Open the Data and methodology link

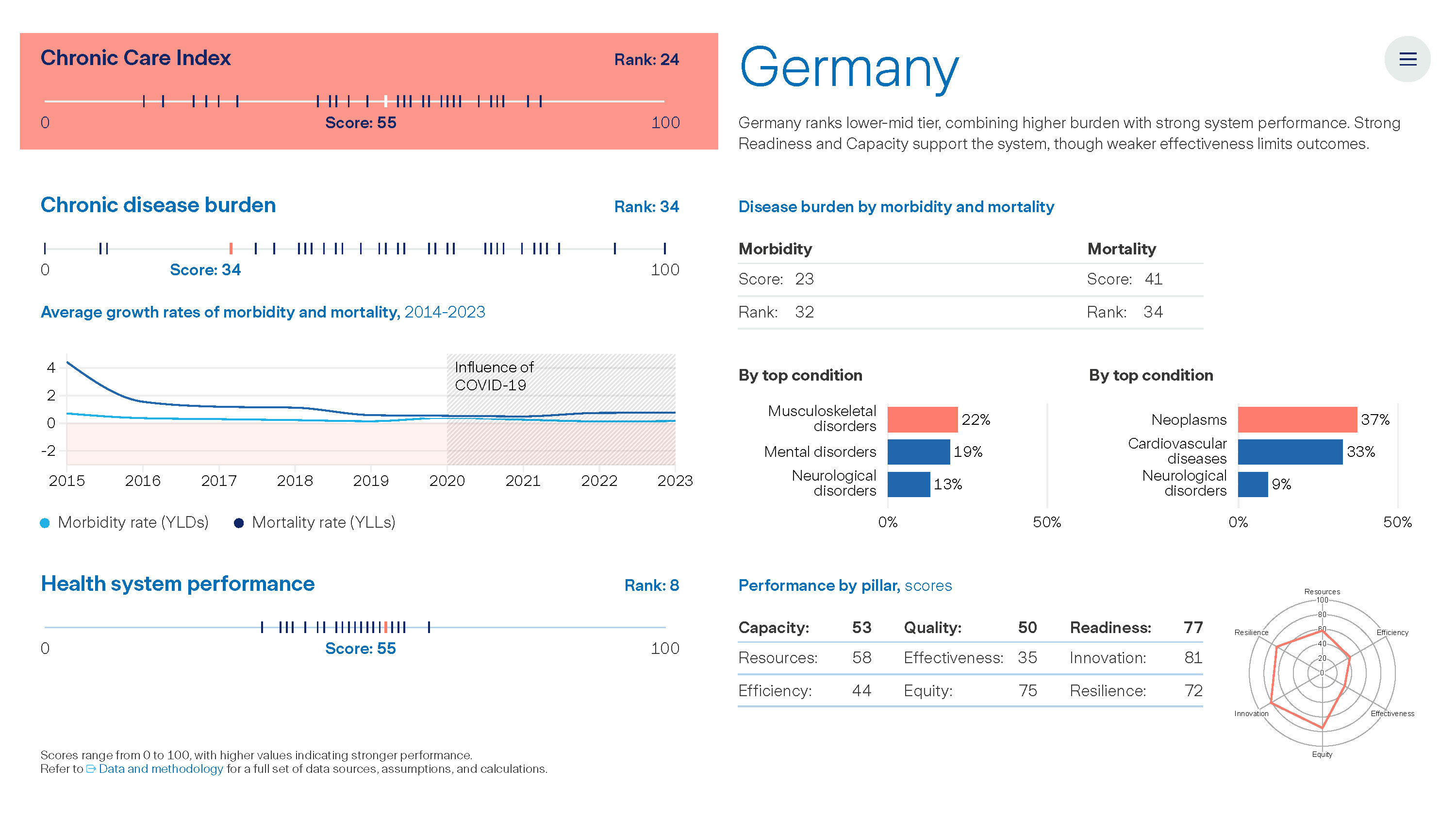[161, 769]
